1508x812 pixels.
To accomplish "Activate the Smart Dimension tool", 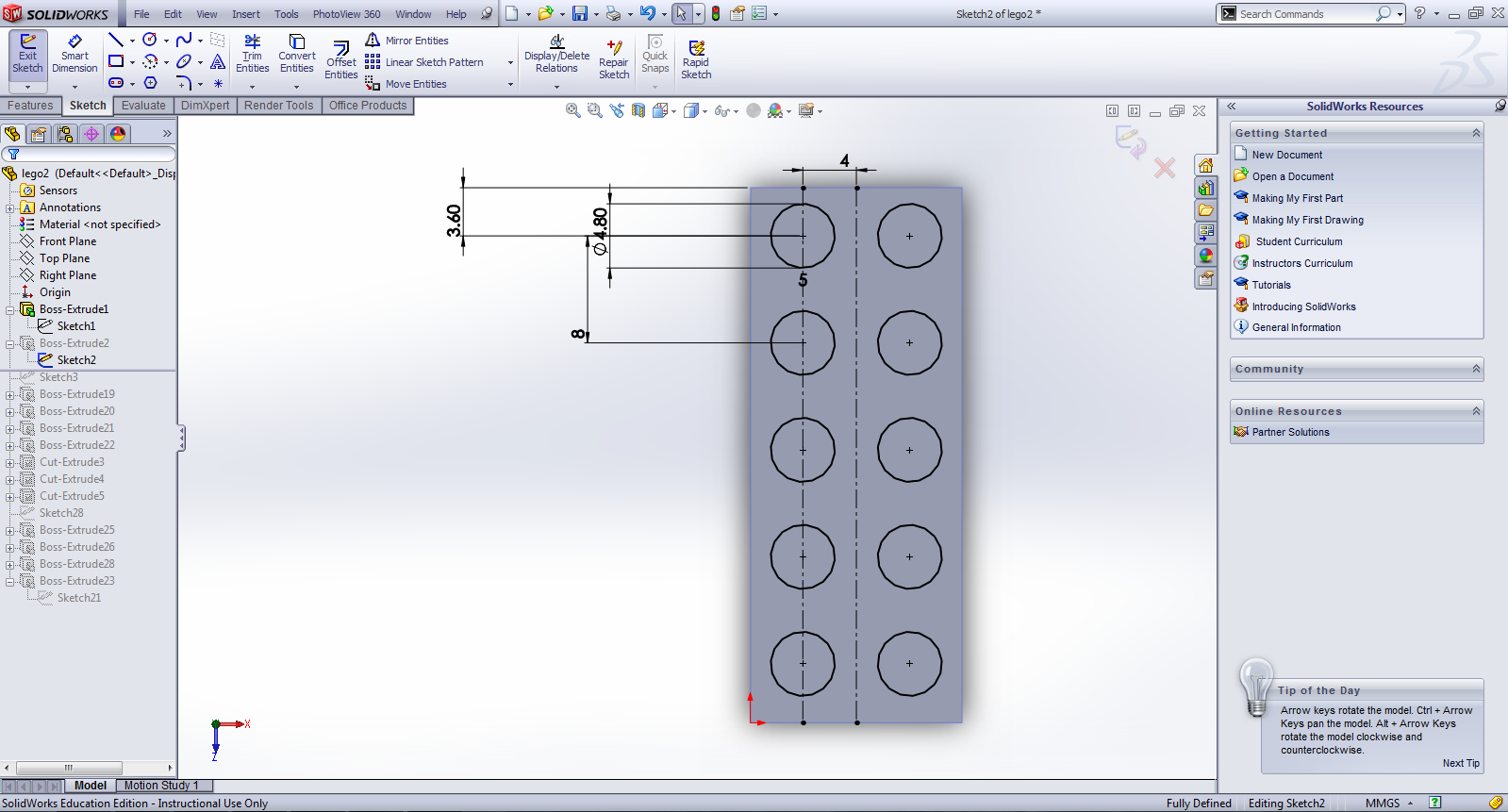I will (x=75, y=54).
